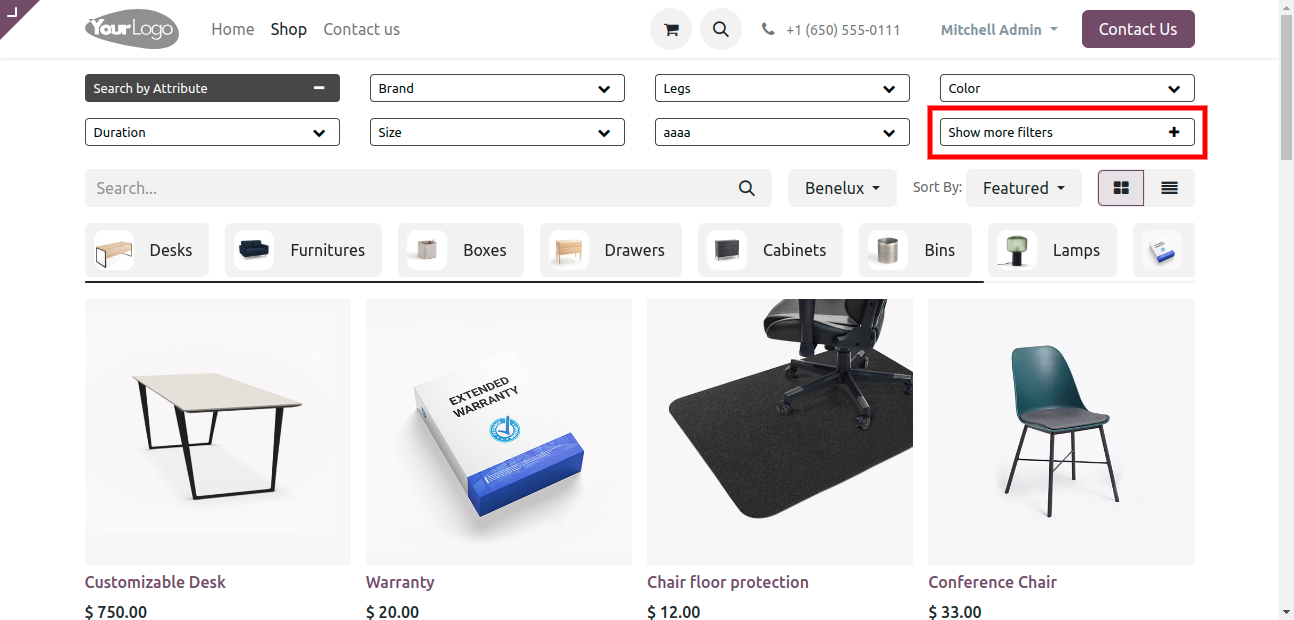Click the edit corner ribbon icon
1294x620 pixels.
tap(14, 12)
